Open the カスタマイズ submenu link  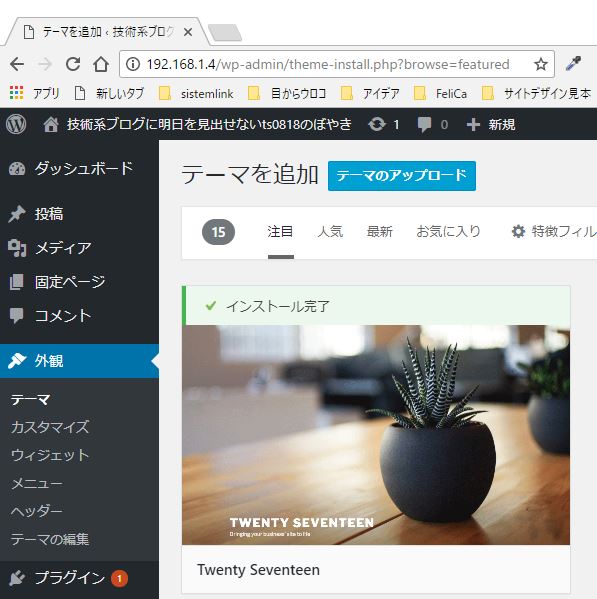click(x=50, y=427)
